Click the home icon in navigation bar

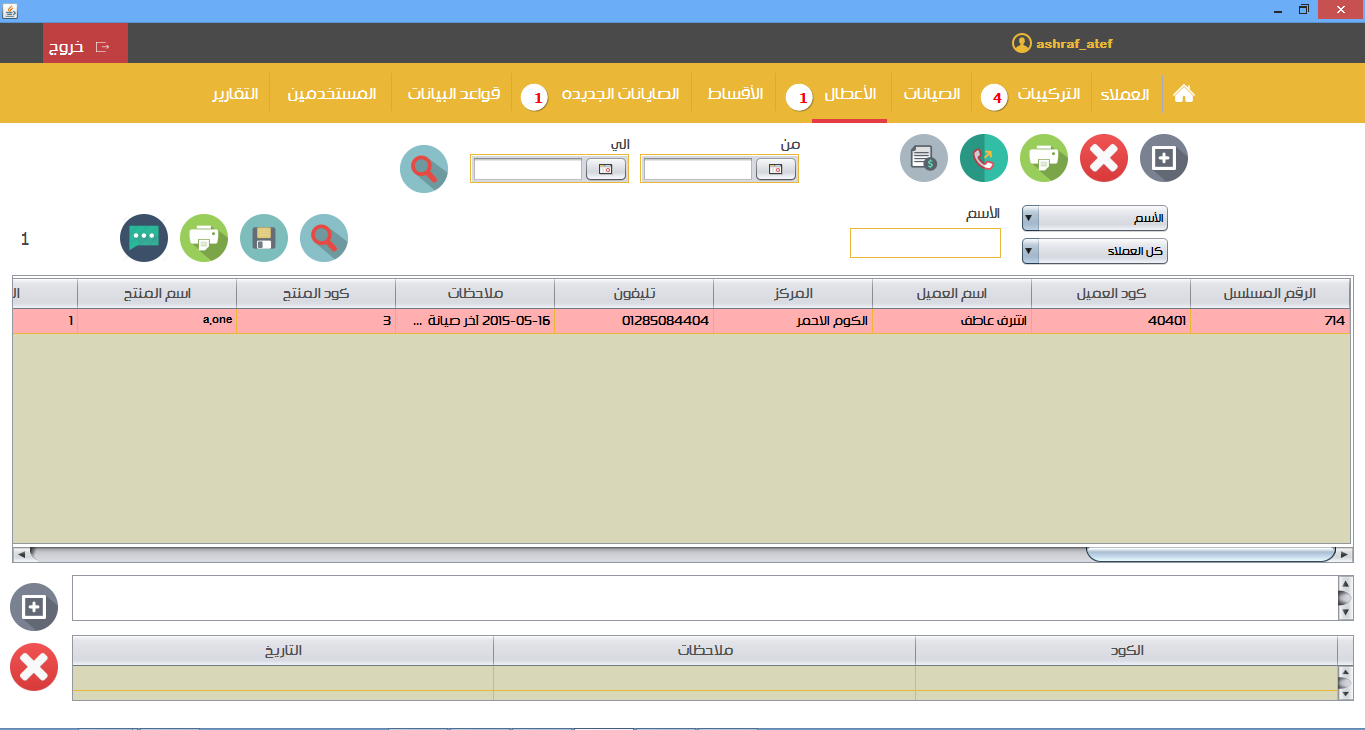click(1184, 94)
